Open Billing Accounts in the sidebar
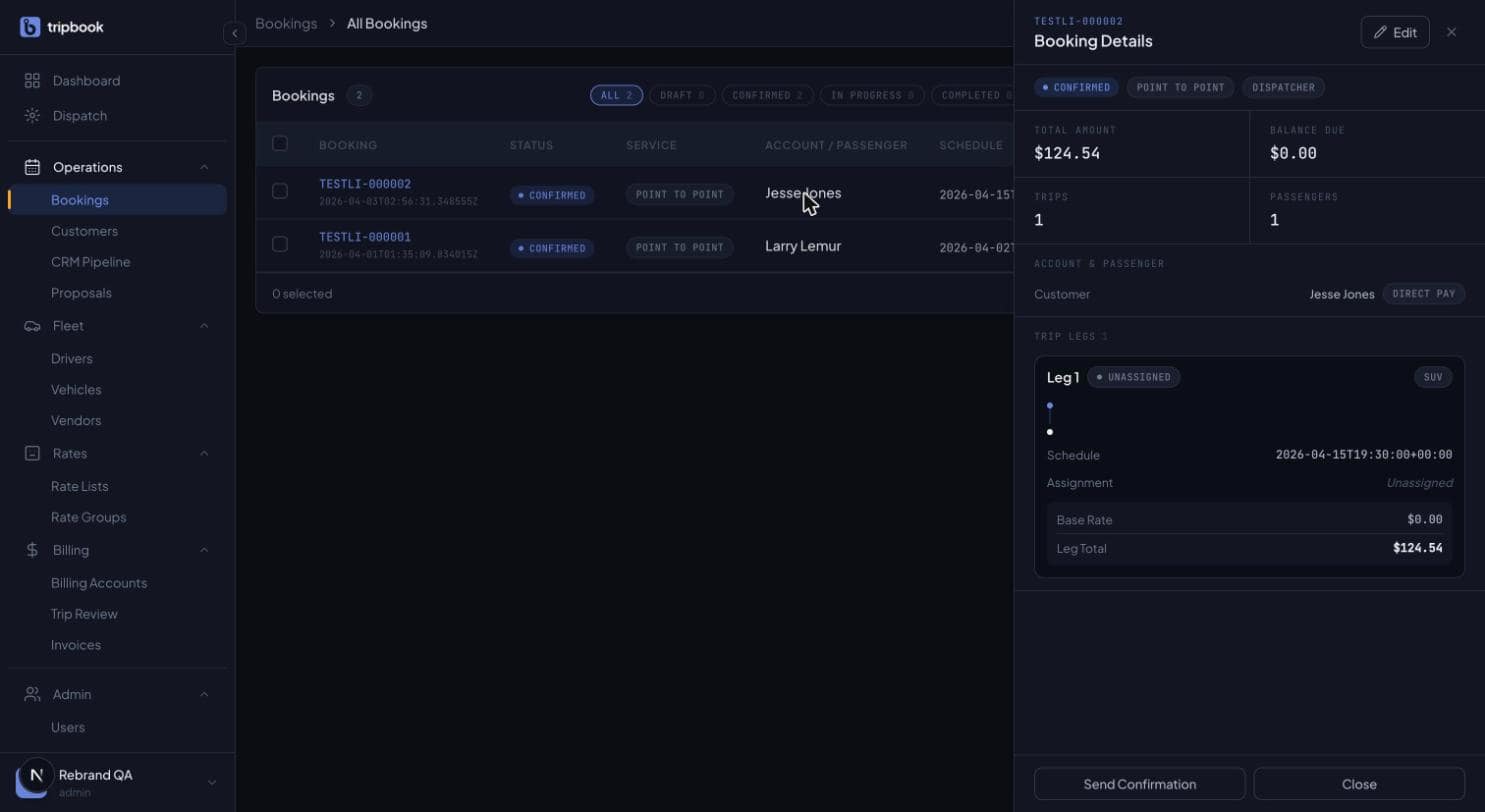This screenshot has height=812, width=1485. point(99,583)
